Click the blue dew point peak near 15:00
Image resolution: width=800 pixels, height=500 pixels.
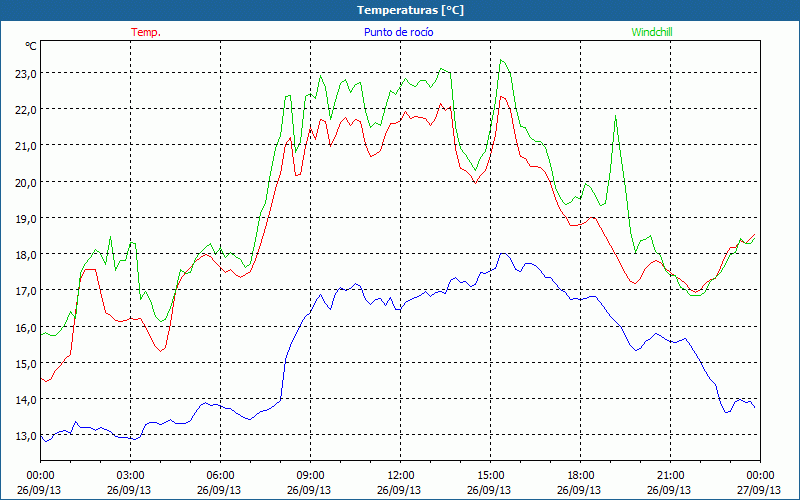[x=503, y=253]
